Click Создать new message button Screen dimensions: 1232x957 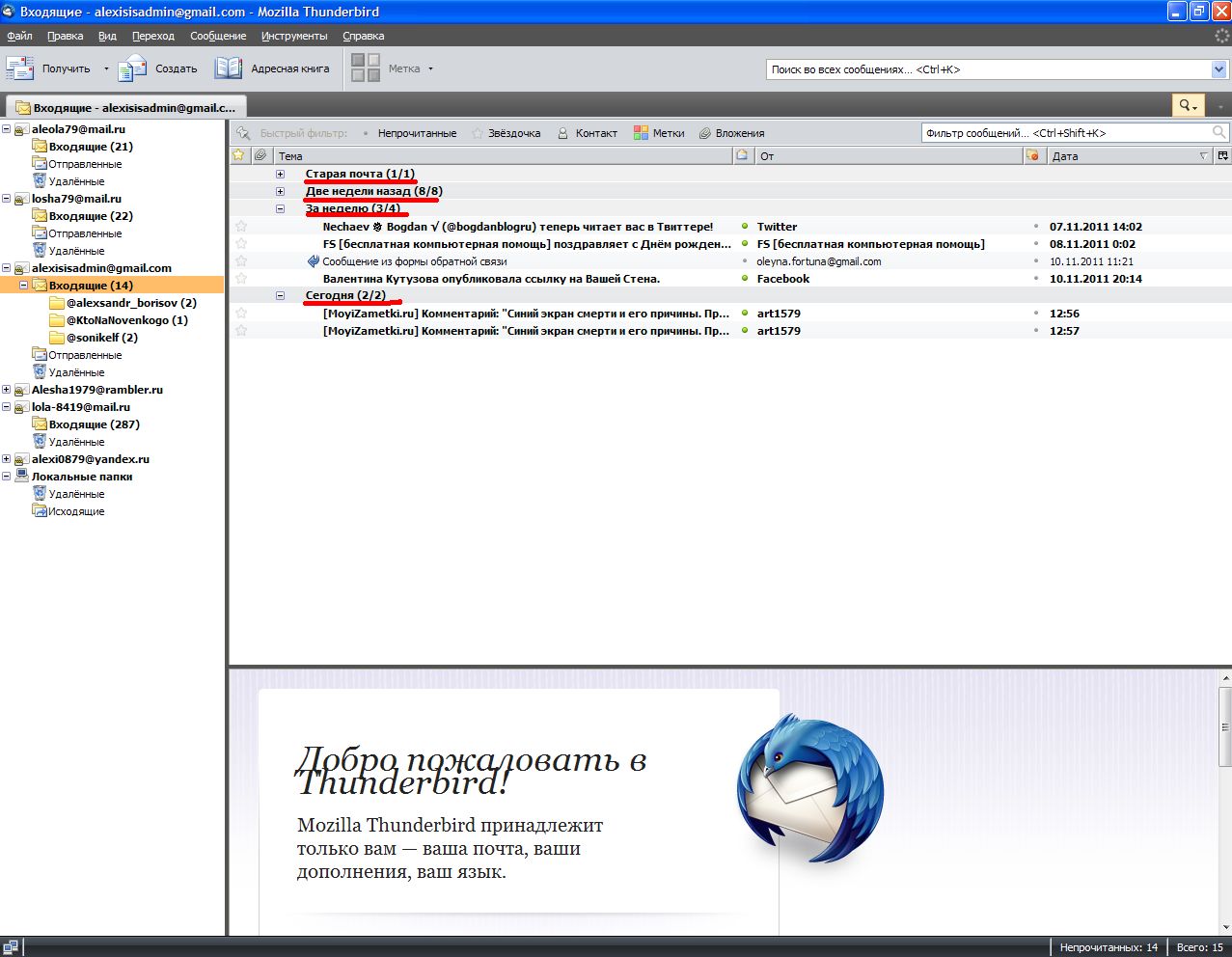pyautogui.click(x=157, y=68)
